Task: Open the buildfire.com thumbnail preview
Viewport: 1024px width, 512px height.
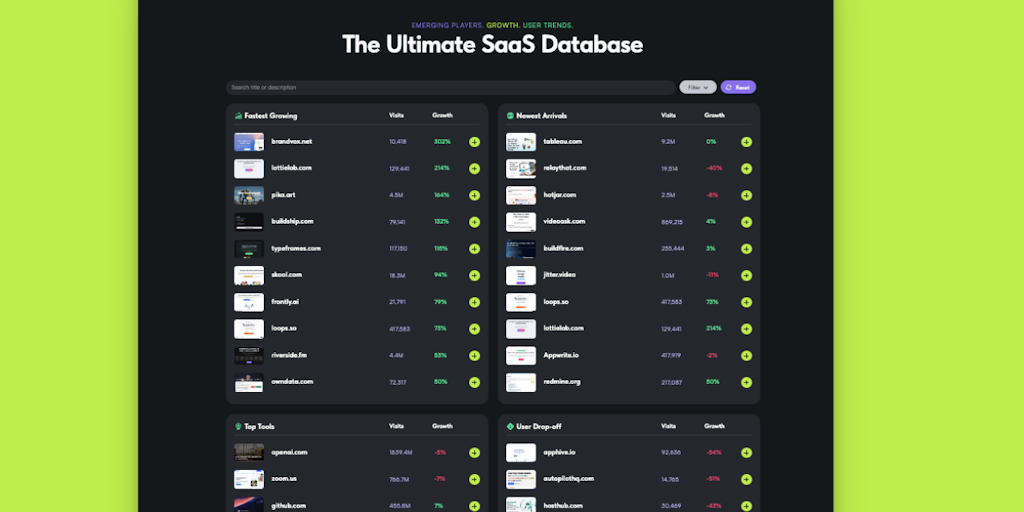Action: [x=520, y=249]
